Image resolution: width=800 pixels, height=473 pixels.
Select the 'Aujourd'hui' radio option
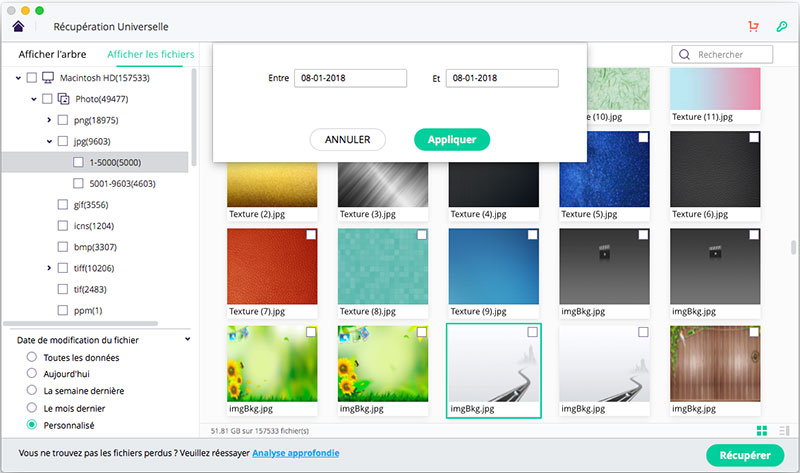(33, 374)
